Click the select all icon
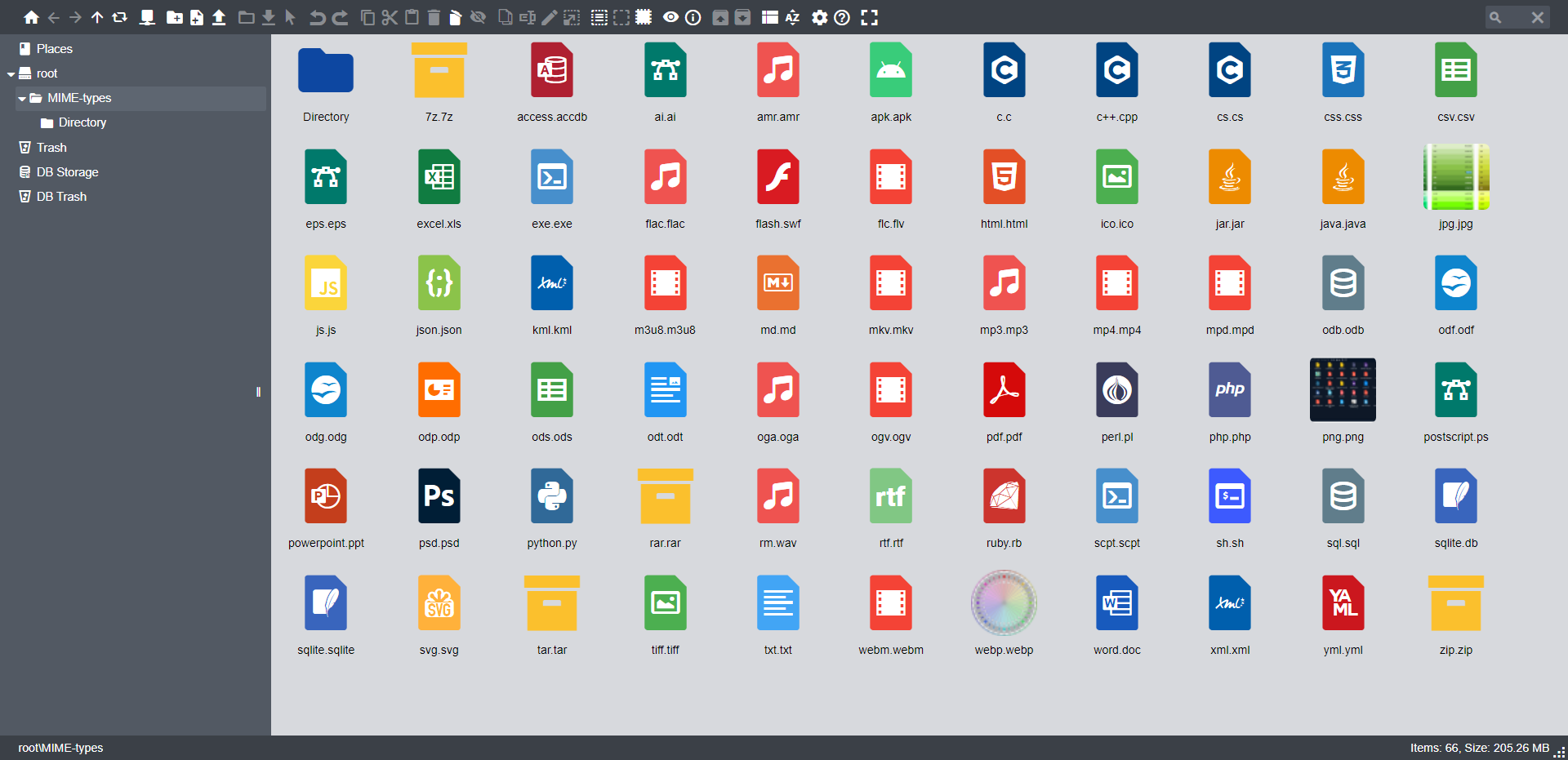Image resolution: width=1568 pixels, height=760 pixels. (x=599, y=17)
